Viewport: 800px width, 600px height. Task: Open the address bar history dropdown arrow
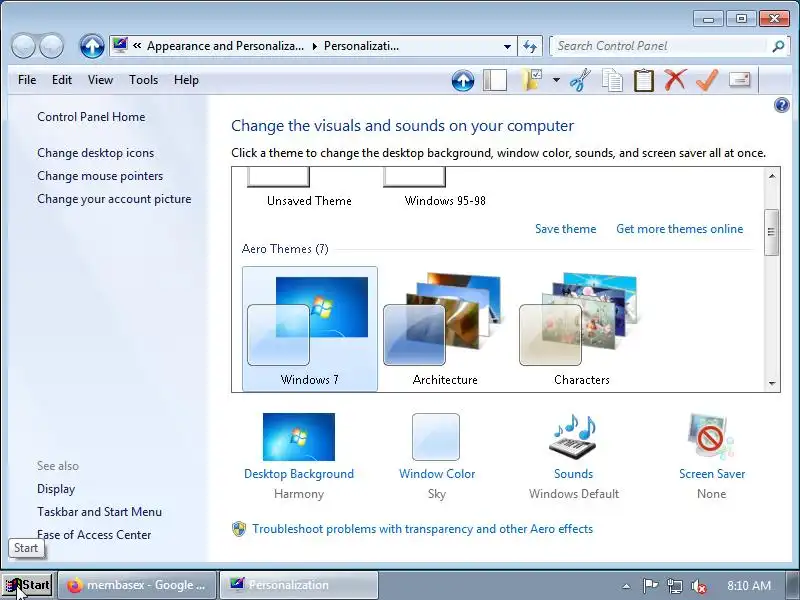507,46
